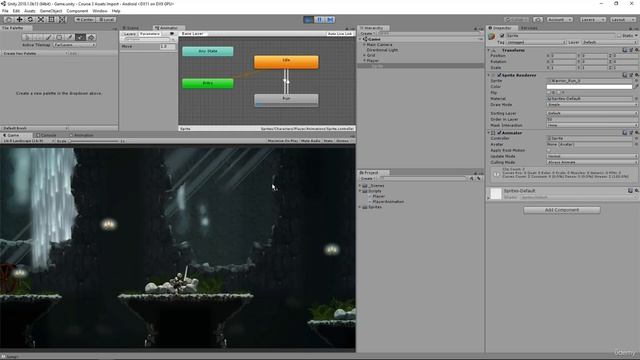This screenshot has width=640, height=360.
Task: Open the Culling Mode dropdown
Action: 592,162
